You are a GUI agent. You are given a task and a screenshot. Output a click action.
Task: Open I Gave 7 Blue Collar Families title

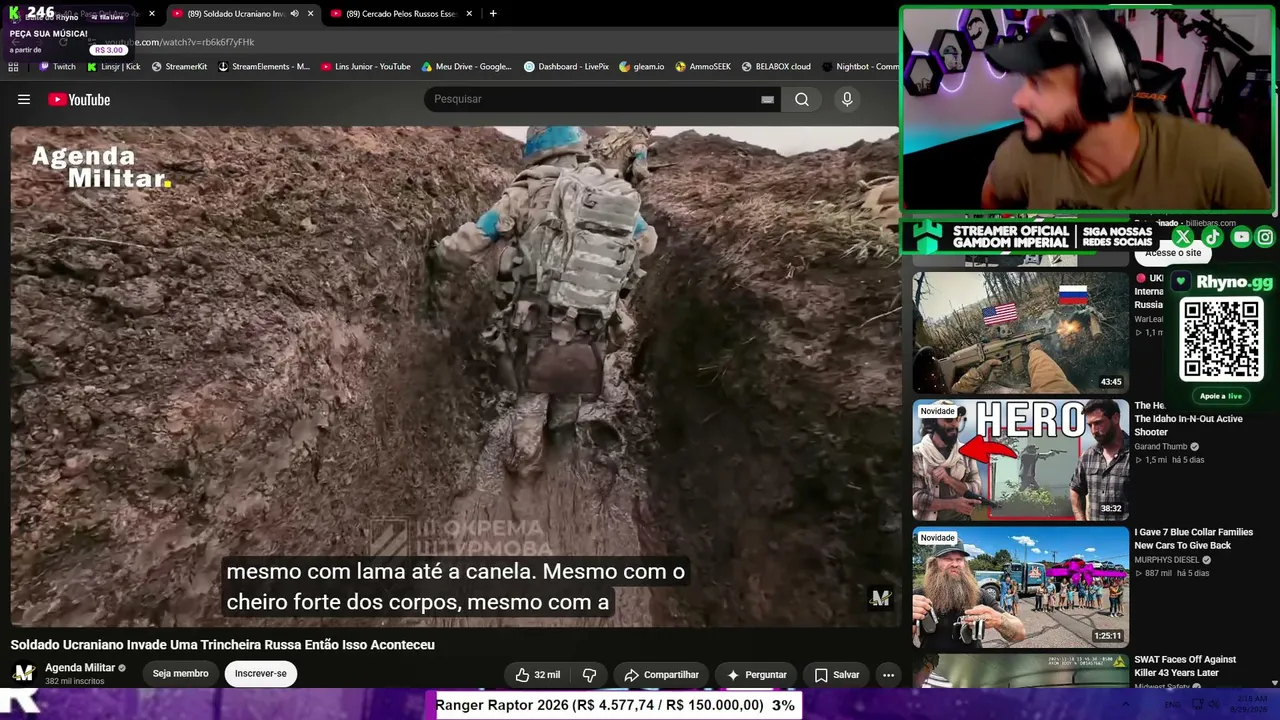click(x=1193, y=539)
